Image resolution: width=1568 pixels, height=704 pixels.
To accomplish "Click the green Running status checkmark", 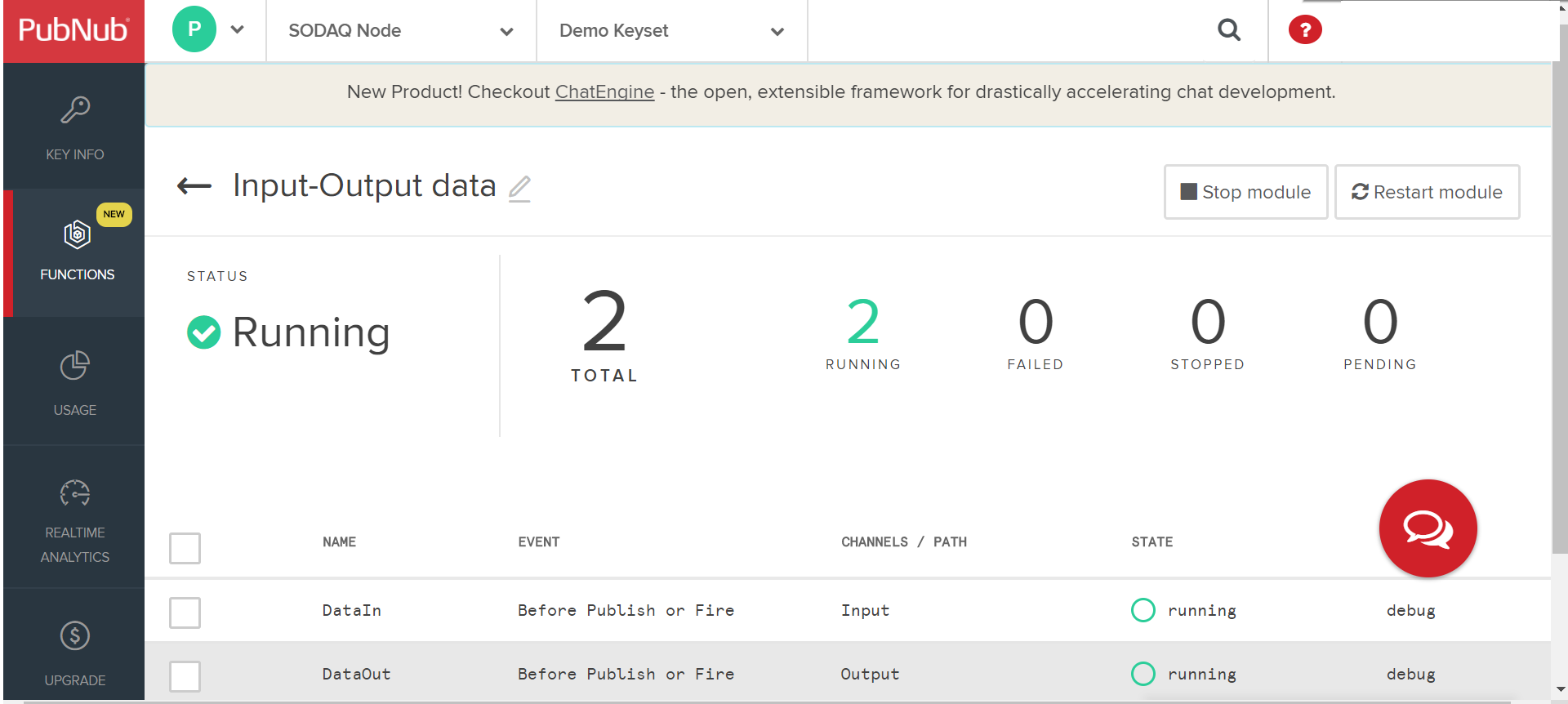I will [203, 332].
